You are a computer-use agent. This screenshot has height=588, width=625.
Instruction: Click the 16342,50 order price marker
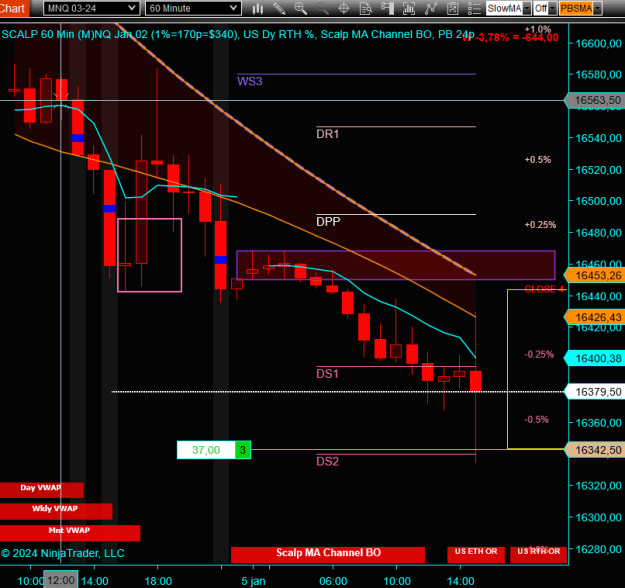pos(595,450)
